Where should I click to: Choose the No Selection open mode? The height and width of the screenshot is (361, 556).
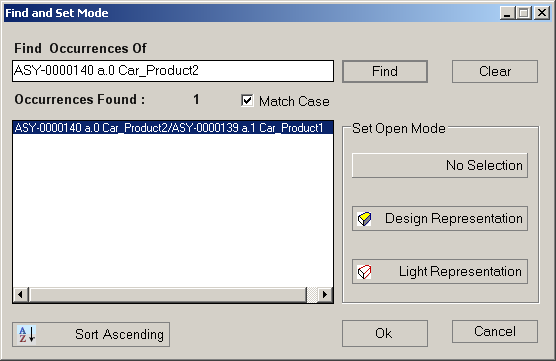point(440,165)
